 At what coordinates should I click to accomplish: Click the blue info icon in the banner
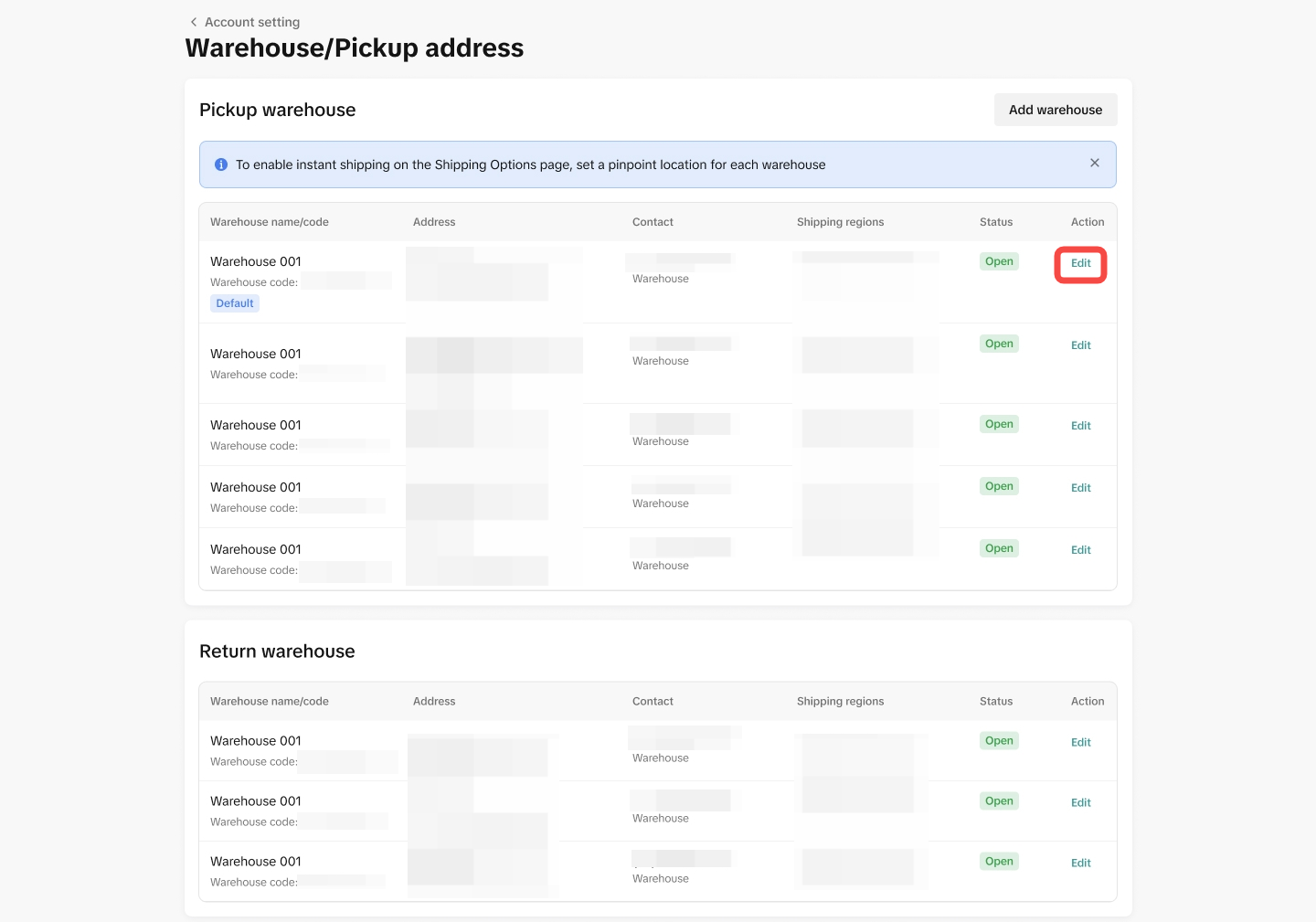pos(221,164)
